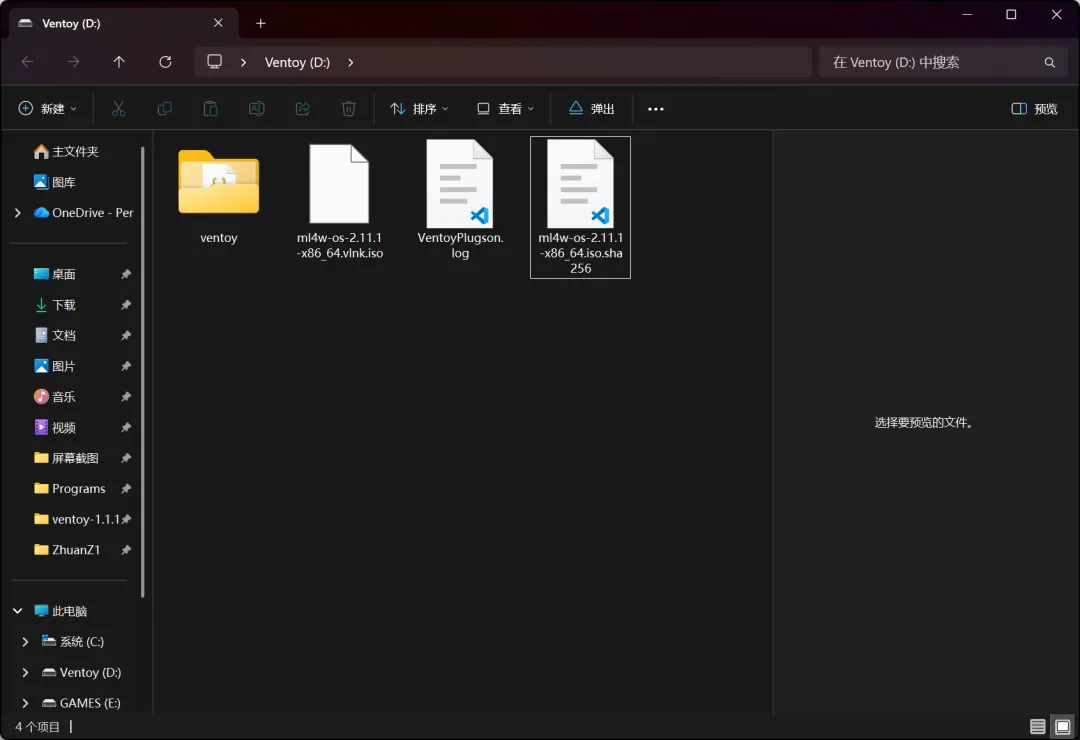Refresh the current folder view
Viewport: 1080px width, 740px height.
click(x=165, y=62)
